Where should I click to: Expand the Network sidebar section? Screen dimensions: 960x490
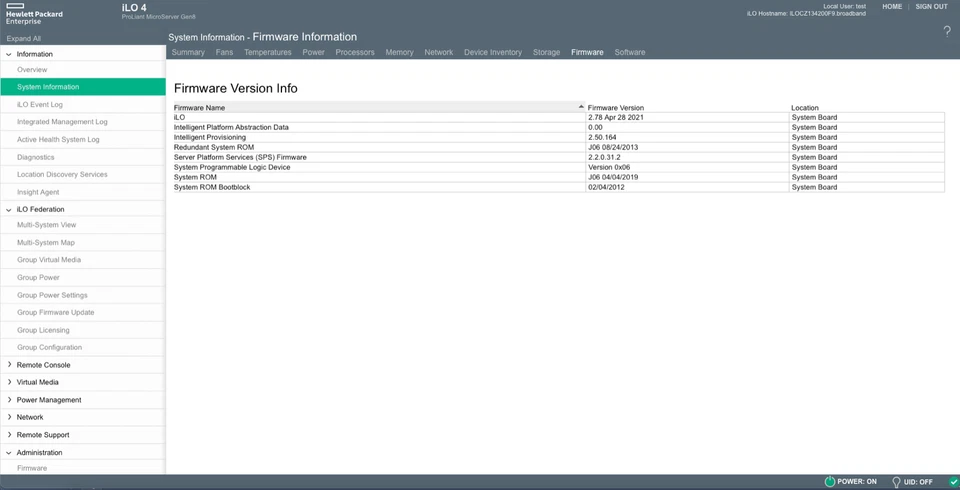point(9,417)
